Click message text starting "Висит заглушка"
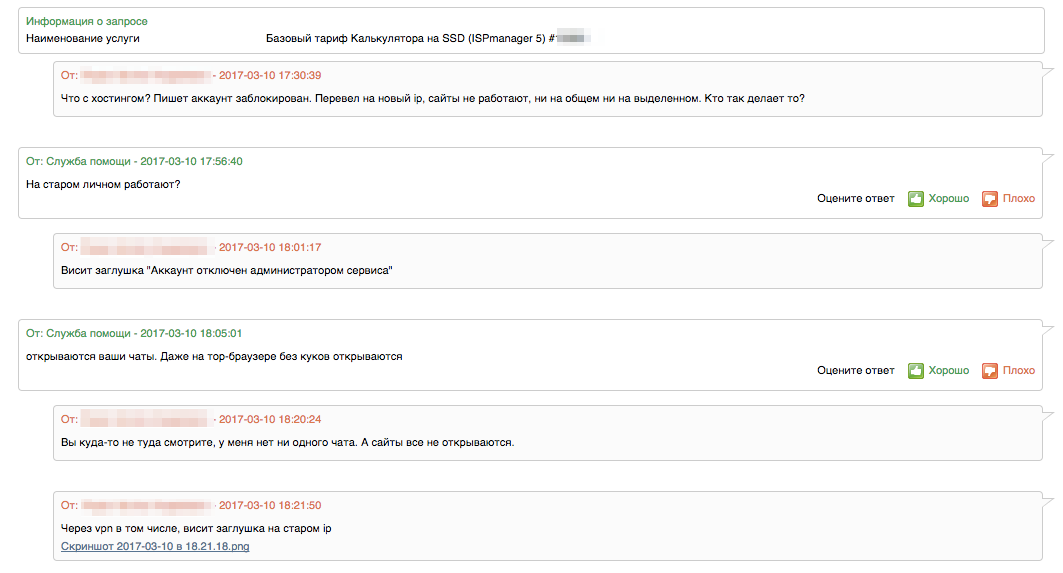1063x573 pixels. 227,270
